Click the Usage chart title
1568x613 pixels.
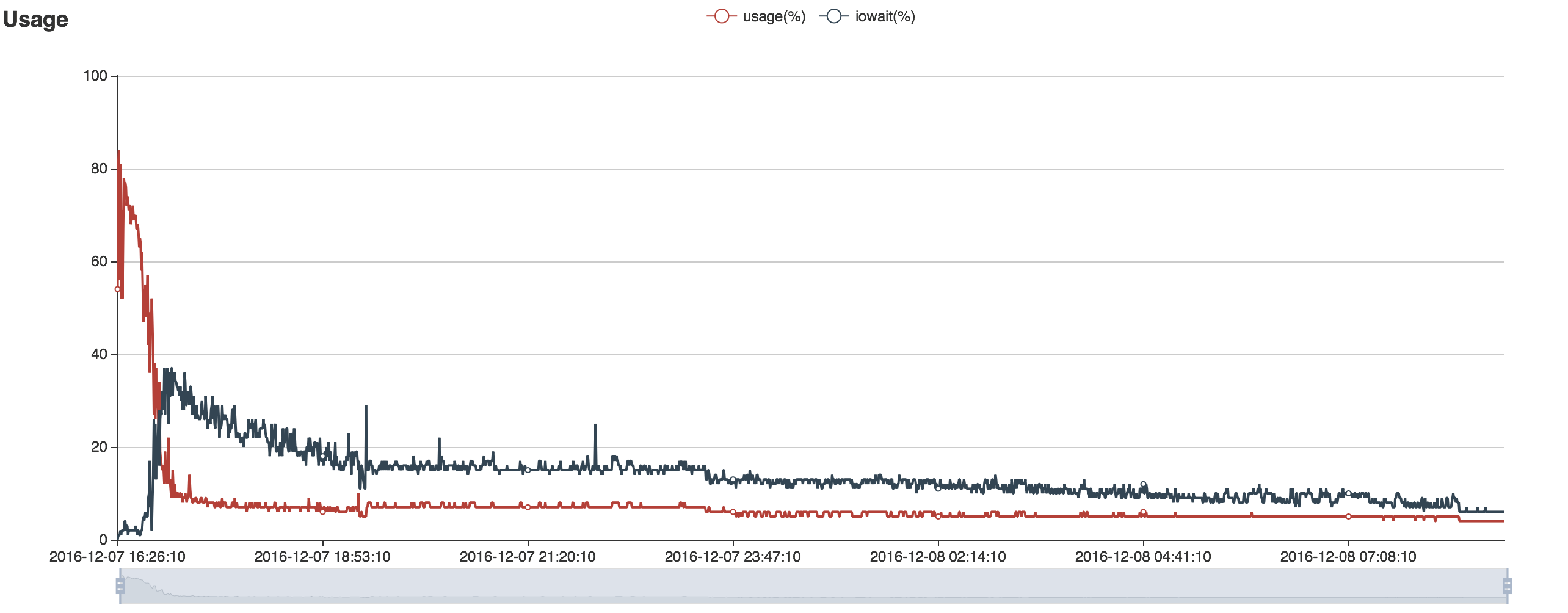tap(35, 20)
